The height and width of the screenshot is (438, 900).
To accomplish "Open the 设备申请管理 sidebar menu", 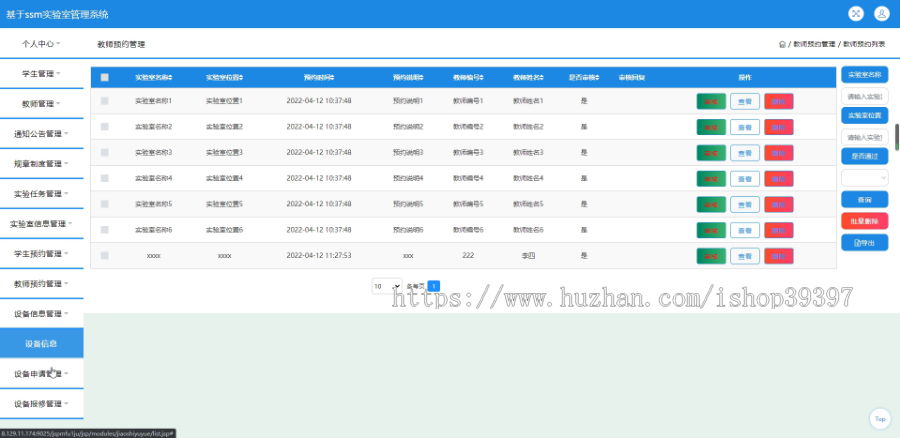I will click(x=41, y=374).
